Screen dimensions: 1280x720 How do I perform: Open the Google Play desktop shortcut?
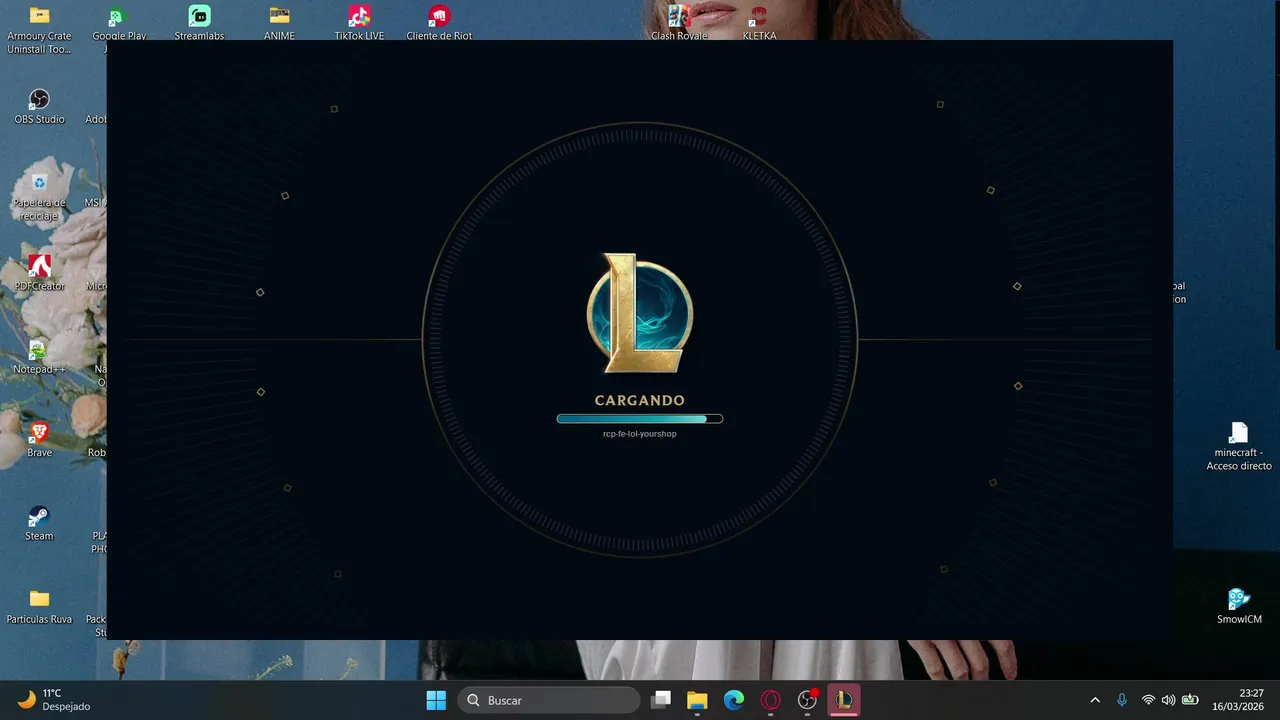(119, 23)
